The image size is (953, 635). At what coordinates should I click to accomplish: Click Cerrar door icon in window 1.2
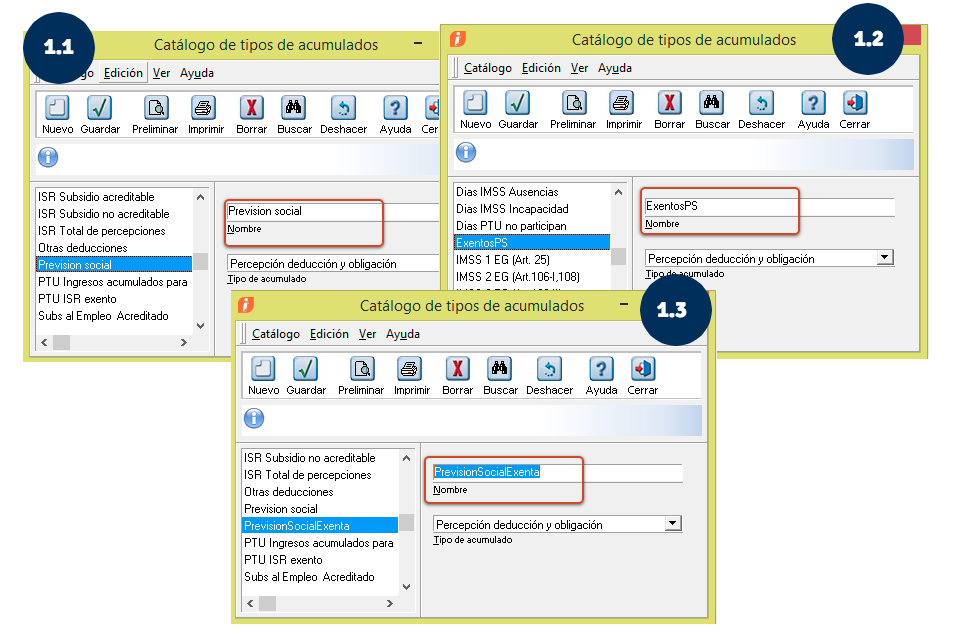(855, 103)
